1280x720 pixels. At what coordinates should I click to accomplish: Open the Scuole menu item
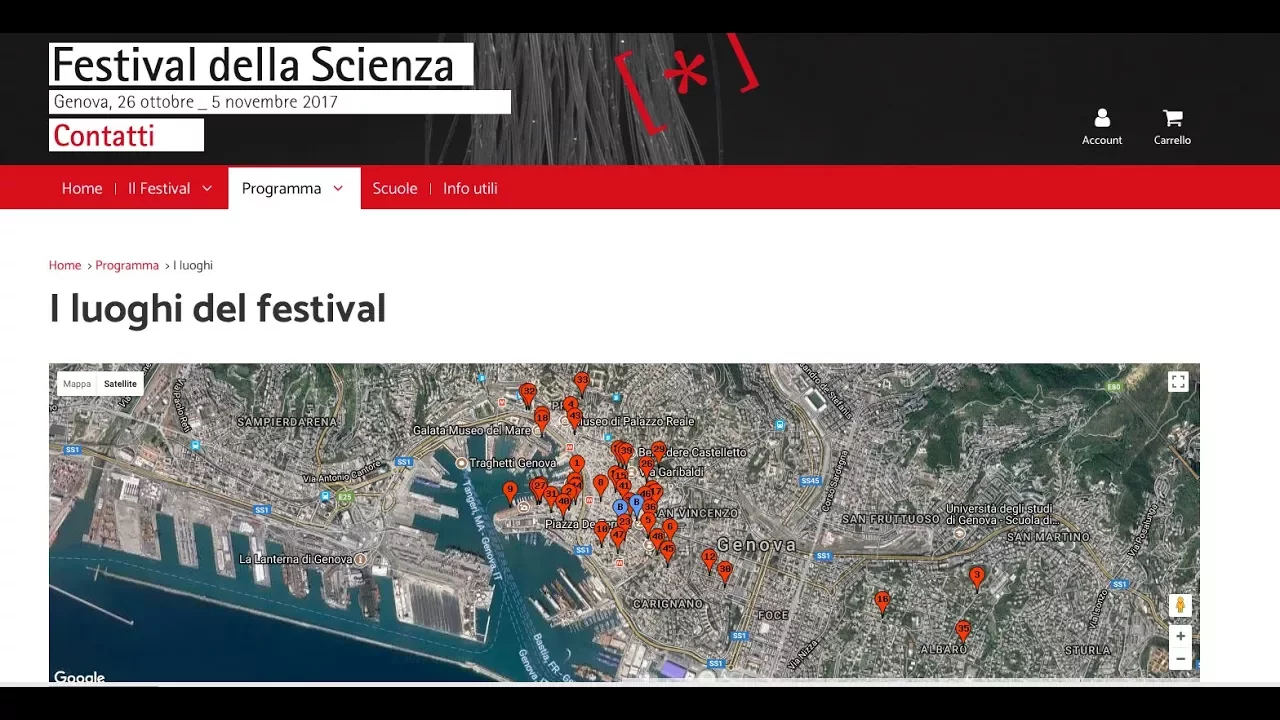point(395,188)
